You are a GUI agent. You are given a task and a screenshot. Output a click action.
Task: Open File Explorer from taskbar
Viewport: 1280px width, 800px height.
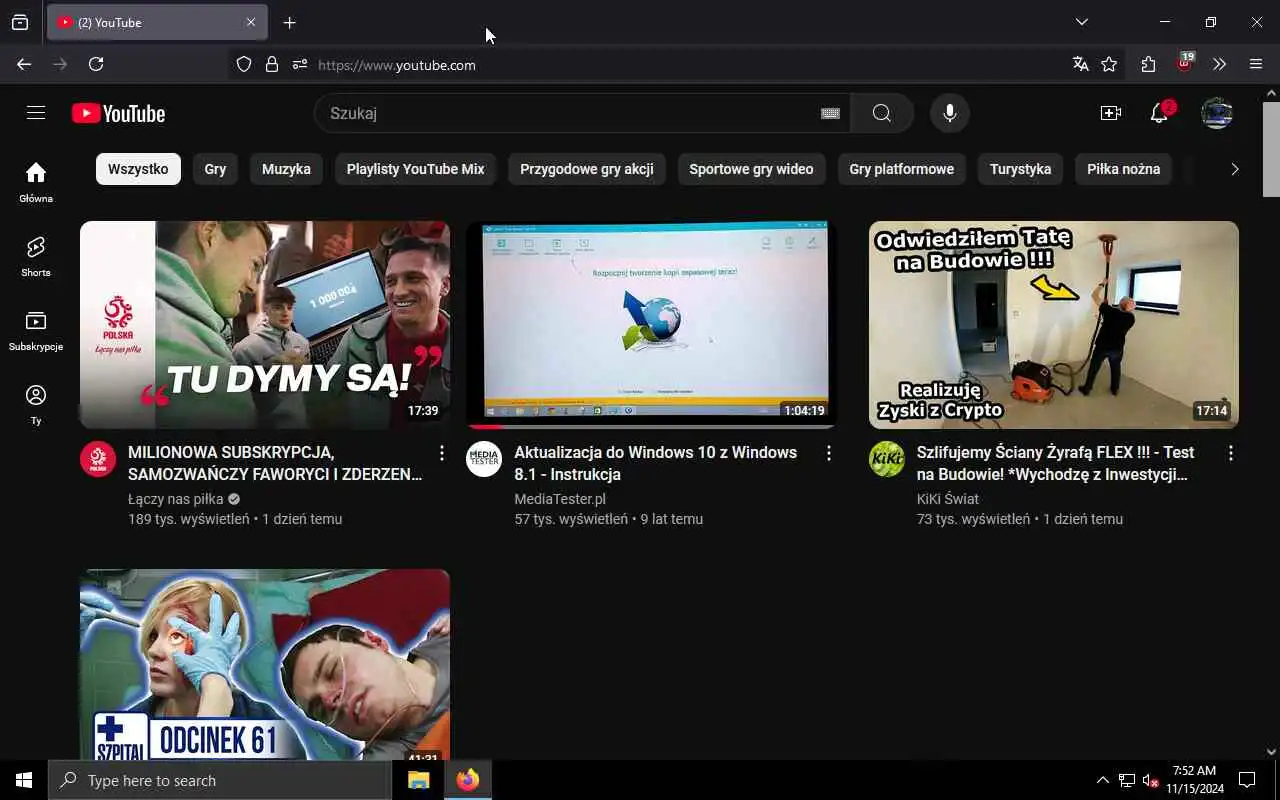tap(418, 780)
